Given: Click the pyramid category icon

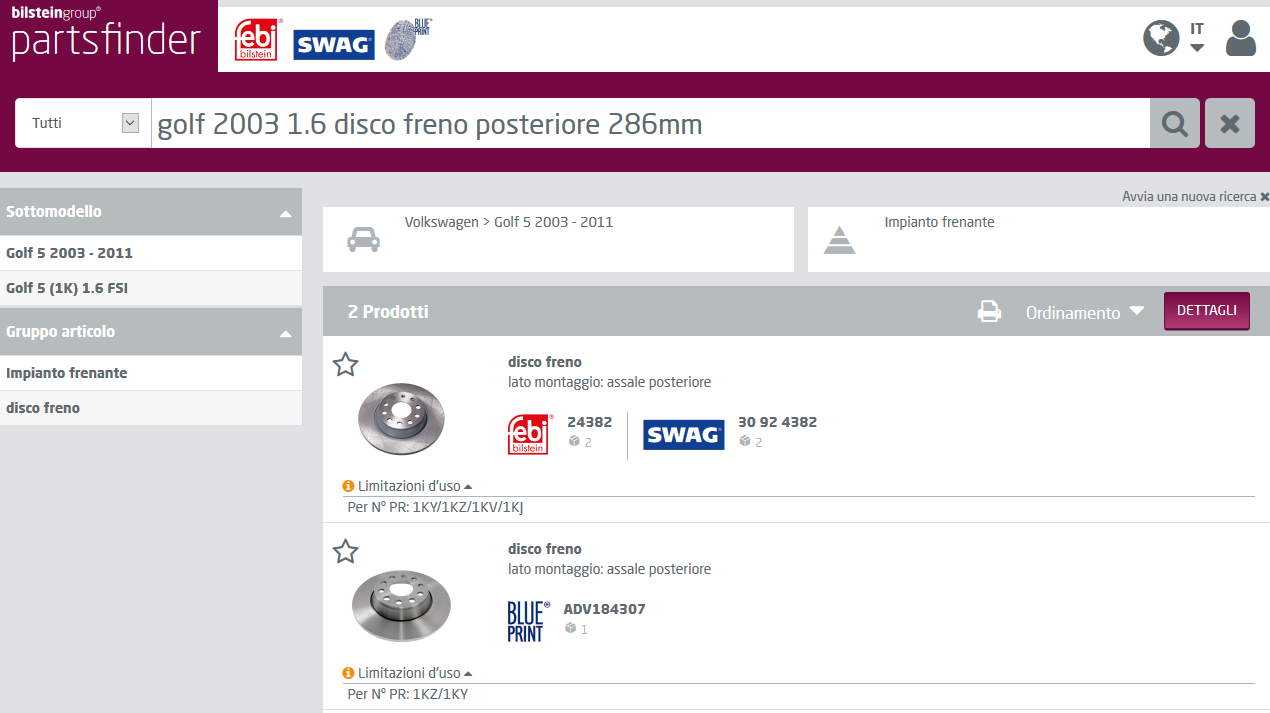Looking at the screenshot, I should point(839,240).
